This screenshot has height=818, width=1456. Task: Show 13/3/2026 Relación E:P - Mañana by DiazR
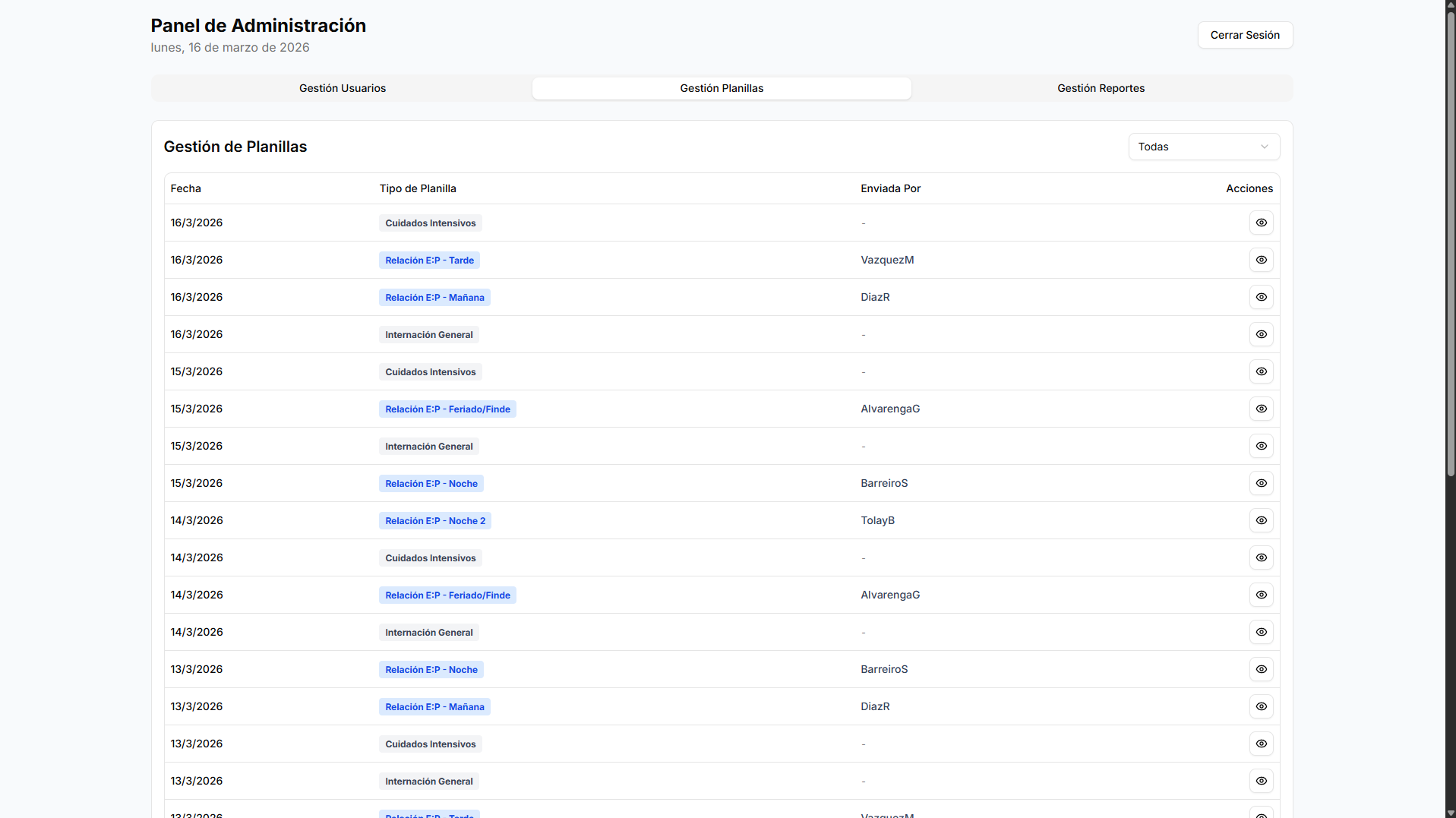1261,706
